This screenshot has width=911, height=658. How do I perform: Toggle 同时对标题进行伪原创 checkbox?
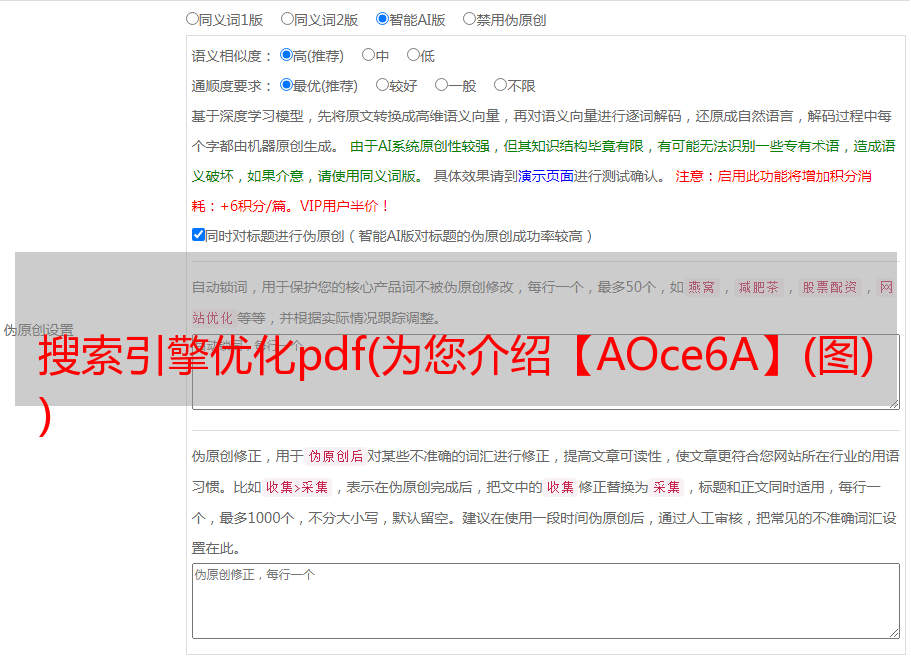[198, 235]
